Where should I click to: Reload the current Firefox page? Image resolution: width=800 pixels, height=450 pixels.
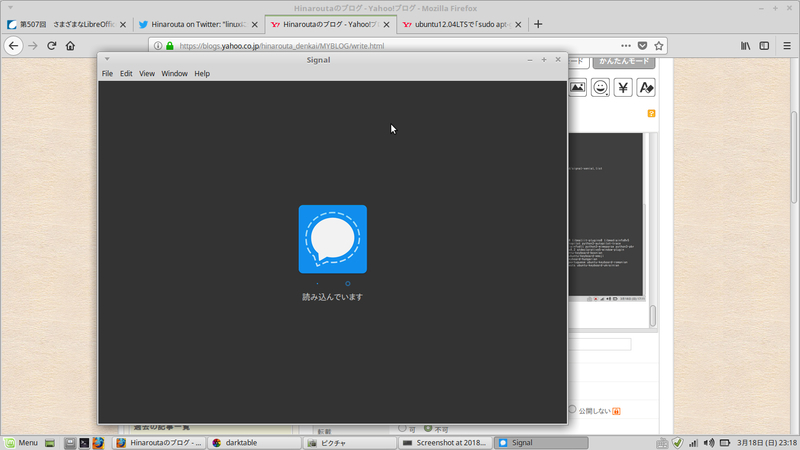[52, 46]
